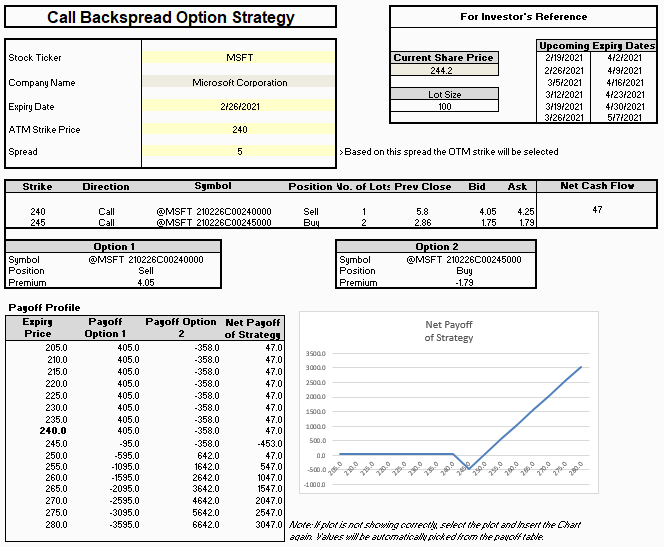Click the Current Share Price value 244.2
This screenshot has height=547, width=664.
point(444,70)
